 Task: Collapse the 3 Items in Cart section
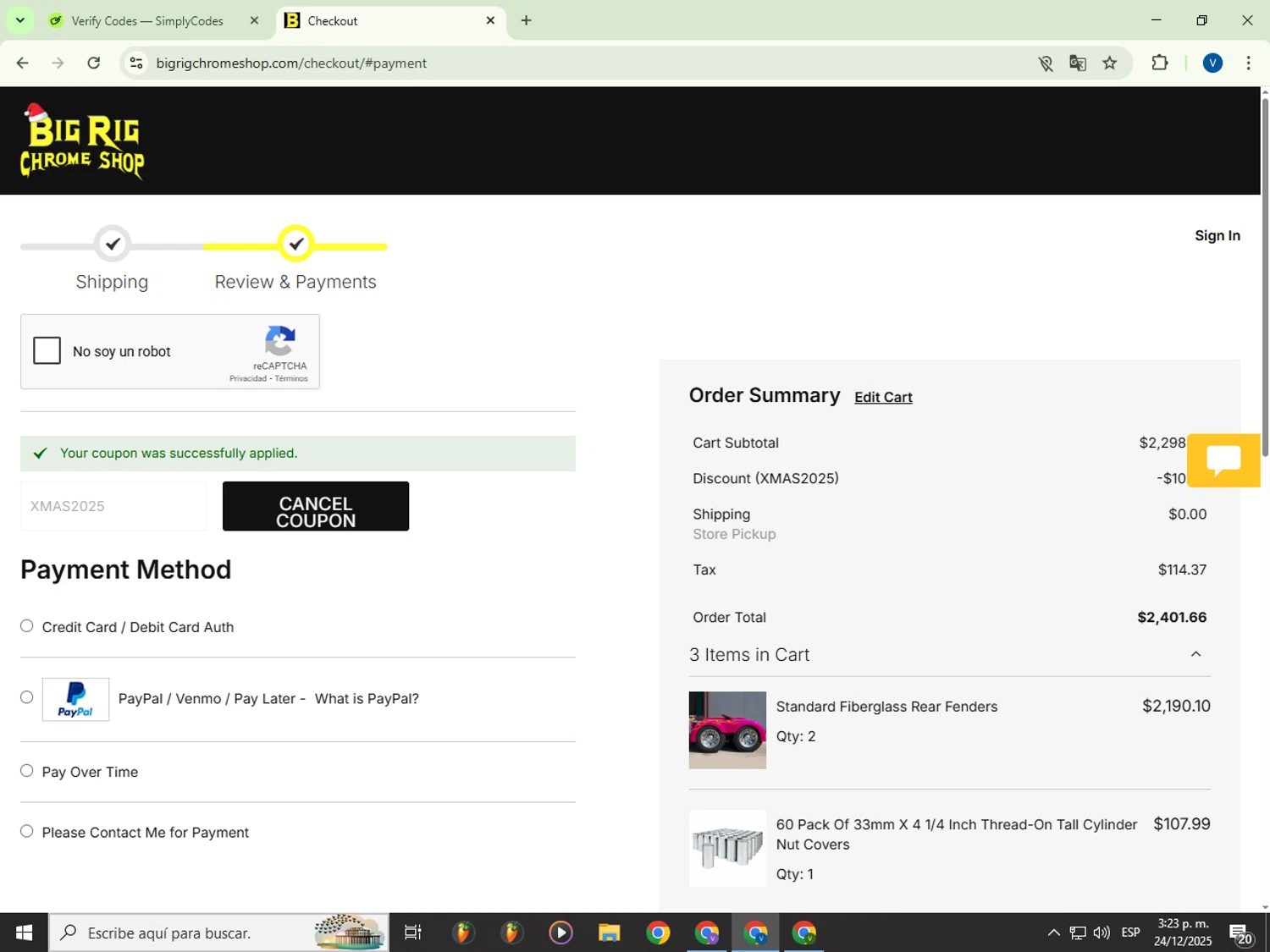[x=1195, y=654]
